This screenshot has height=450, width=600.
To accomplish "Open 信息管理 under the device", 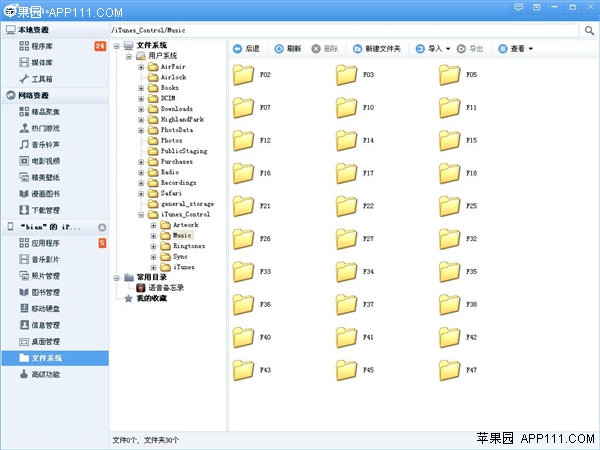I will (55, 325).
